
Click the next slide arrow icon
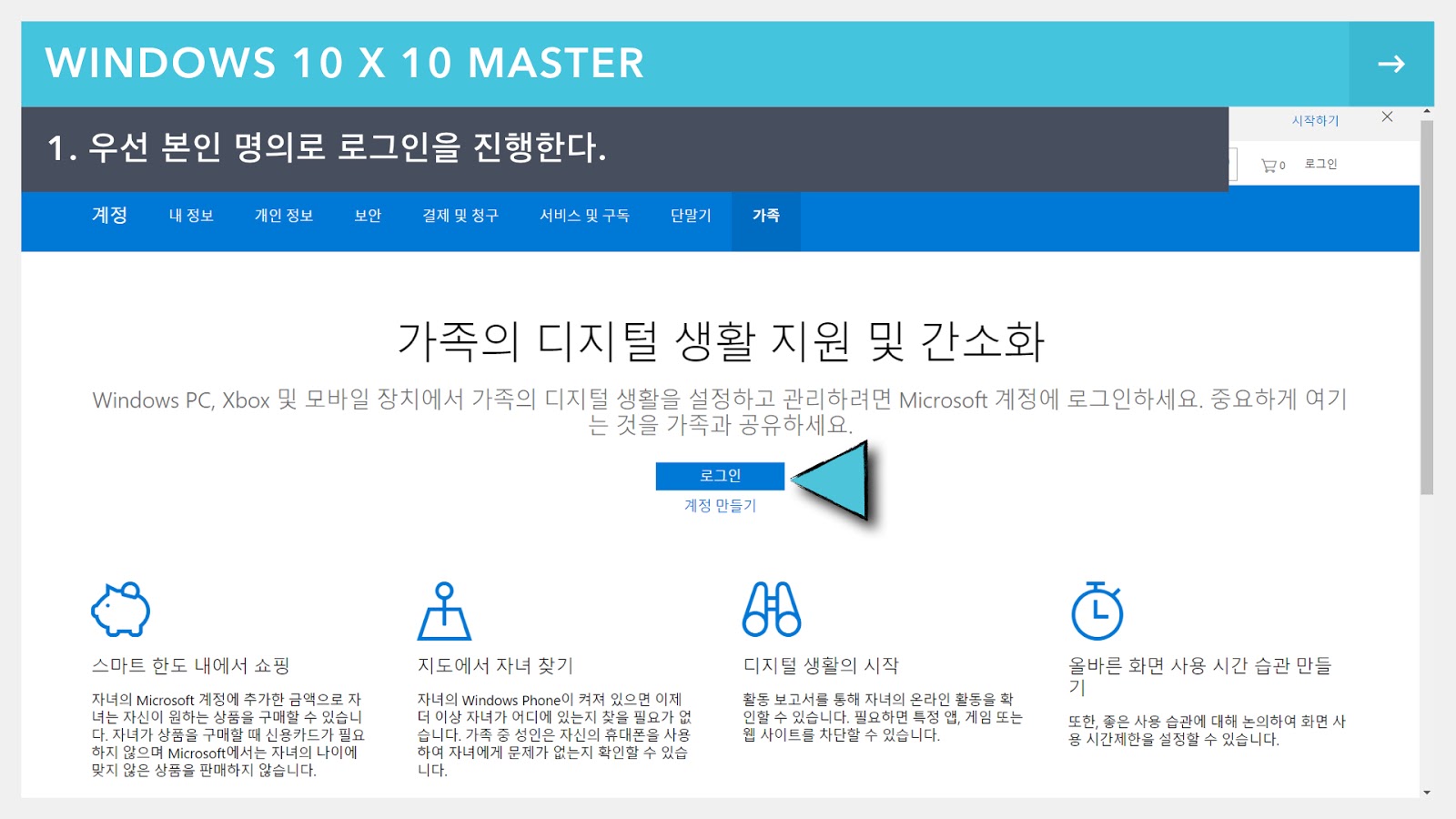click(1390, 64)
